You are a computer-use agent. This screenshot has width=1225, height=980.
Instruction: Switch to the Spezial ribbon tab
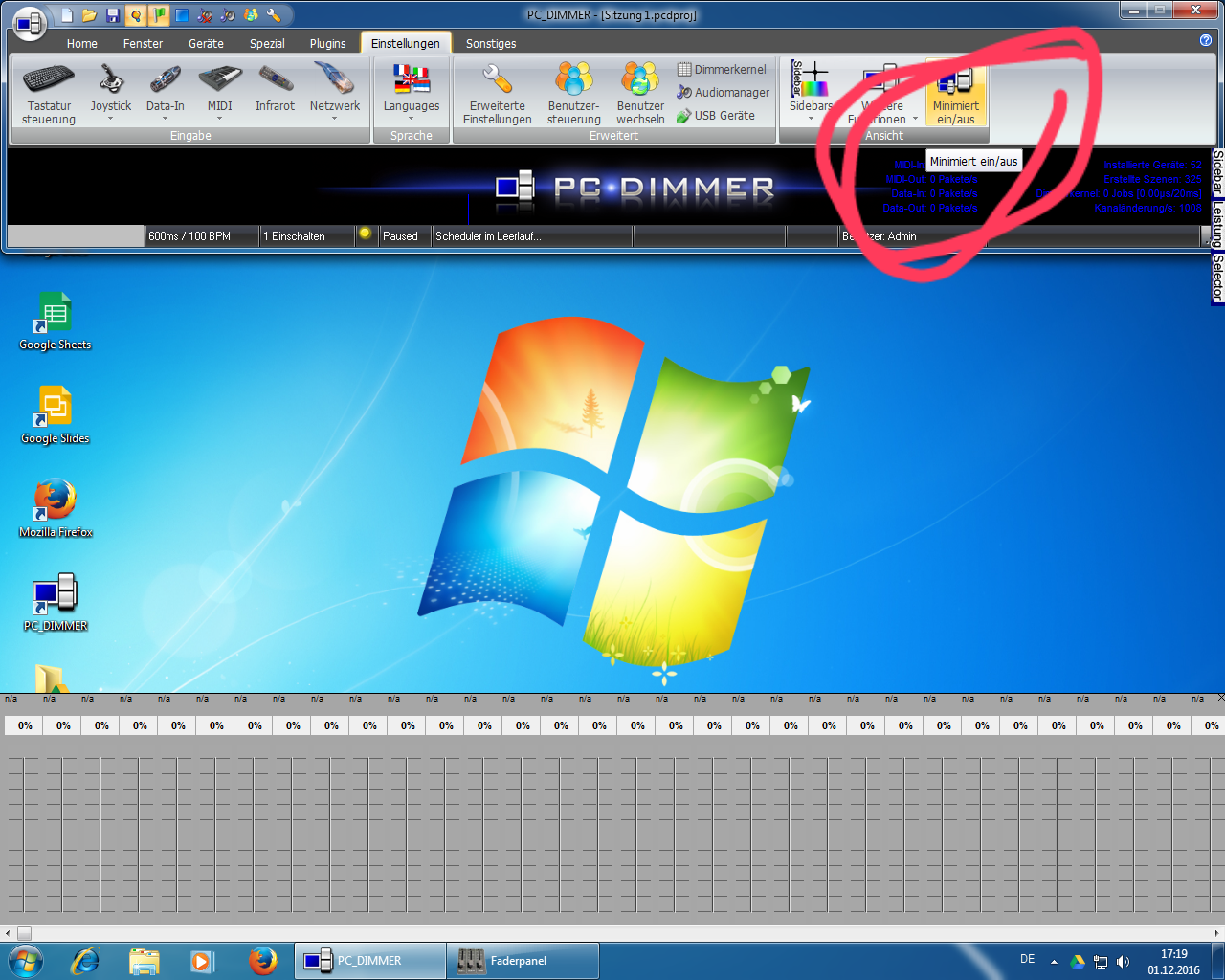tap(267, 44)
